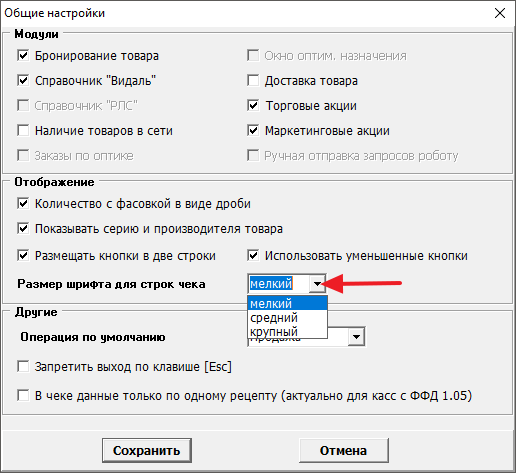Toggle Использовать уменьшенные кнопки checkbox
This screenshot has height=473, width=516.
click(253, 256)
